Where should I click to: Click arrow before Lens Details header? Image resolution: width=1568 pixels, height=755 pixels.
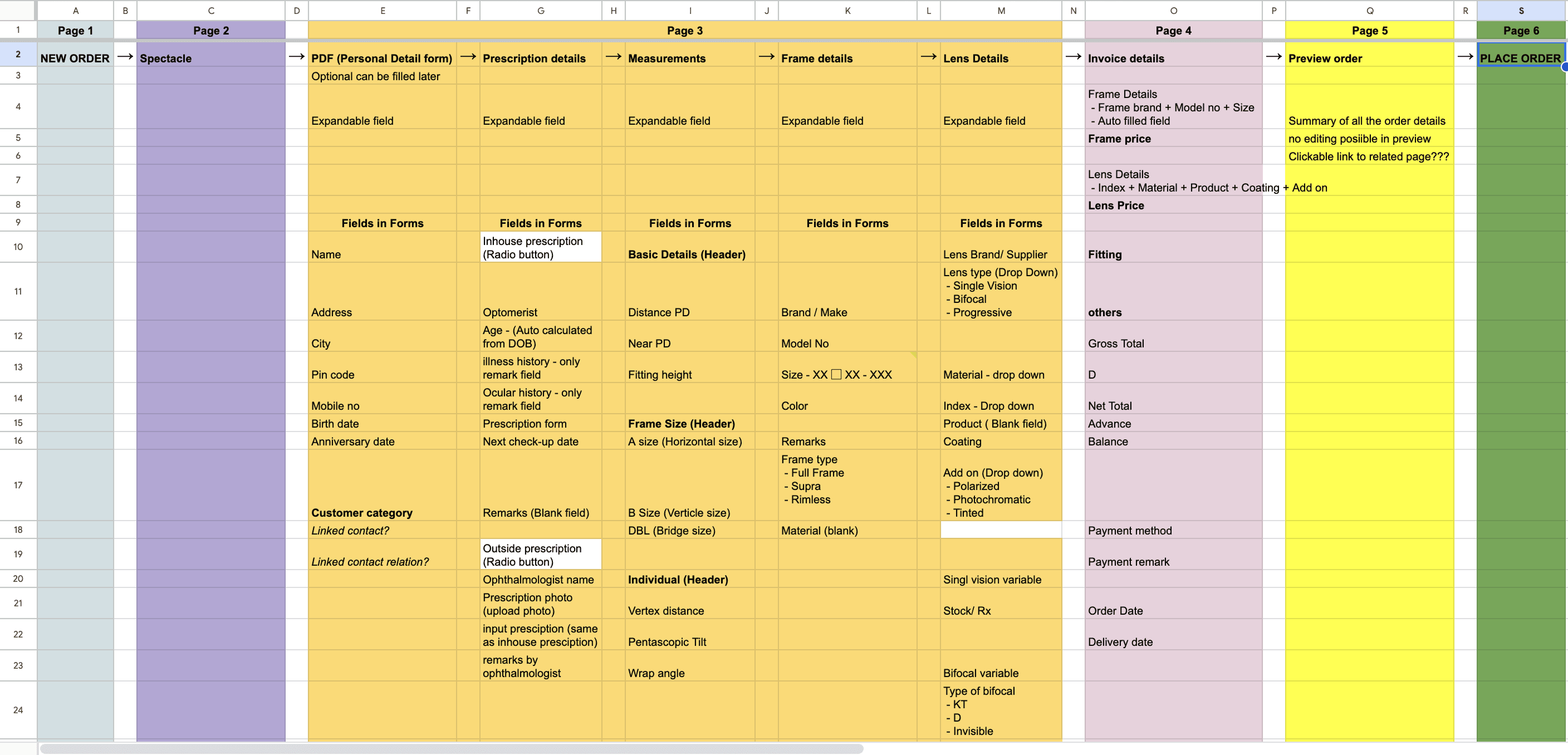pos(928,57)
